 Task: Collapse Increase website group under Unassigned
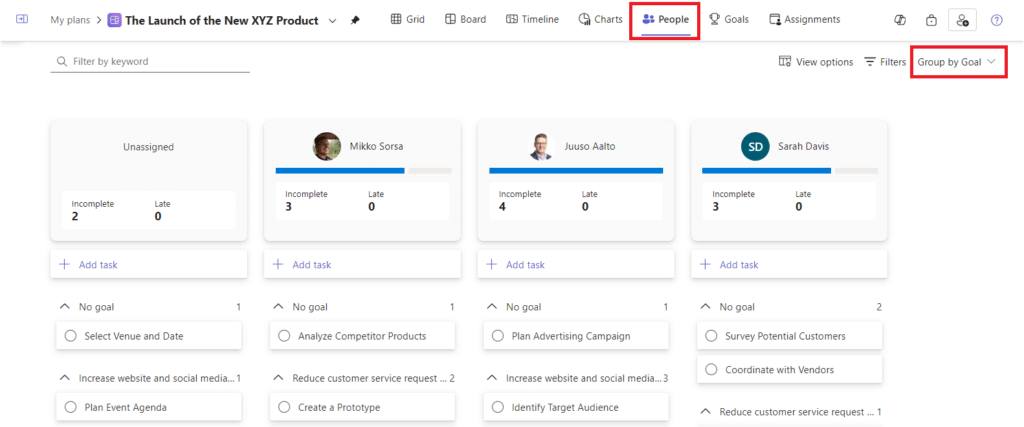[x=64, y=377]
